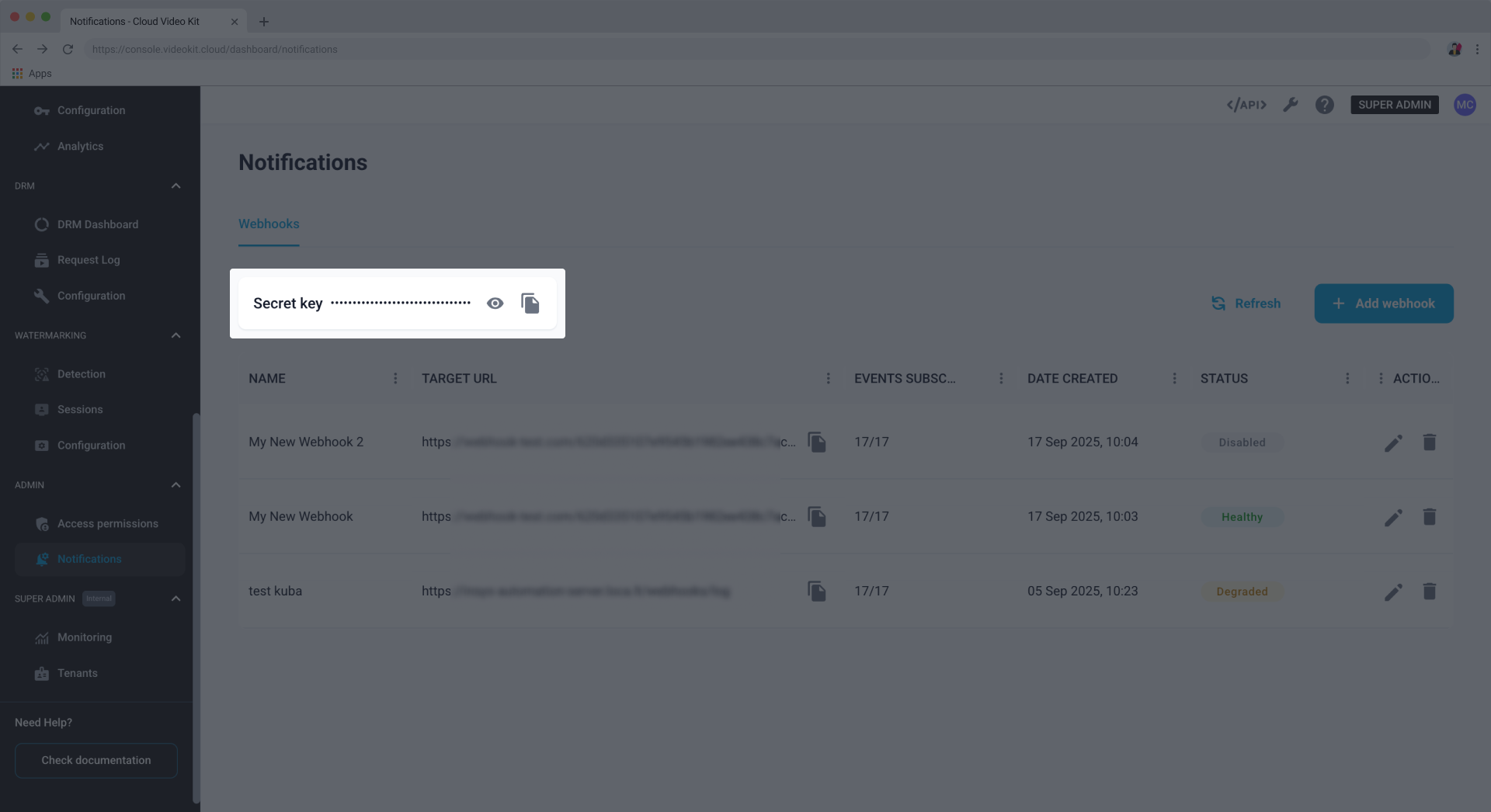Image resolution: width=1491 pixels, height=812 pixels.
Task: Open the API reference panel
Action: (1246, 105)
